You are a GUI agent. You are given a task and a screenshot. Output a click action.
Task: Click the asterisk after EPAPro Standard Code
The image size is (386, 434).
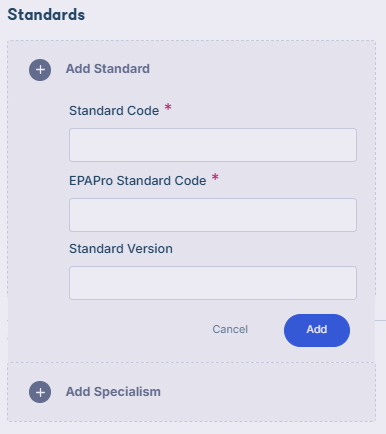(x=215, y=177)
